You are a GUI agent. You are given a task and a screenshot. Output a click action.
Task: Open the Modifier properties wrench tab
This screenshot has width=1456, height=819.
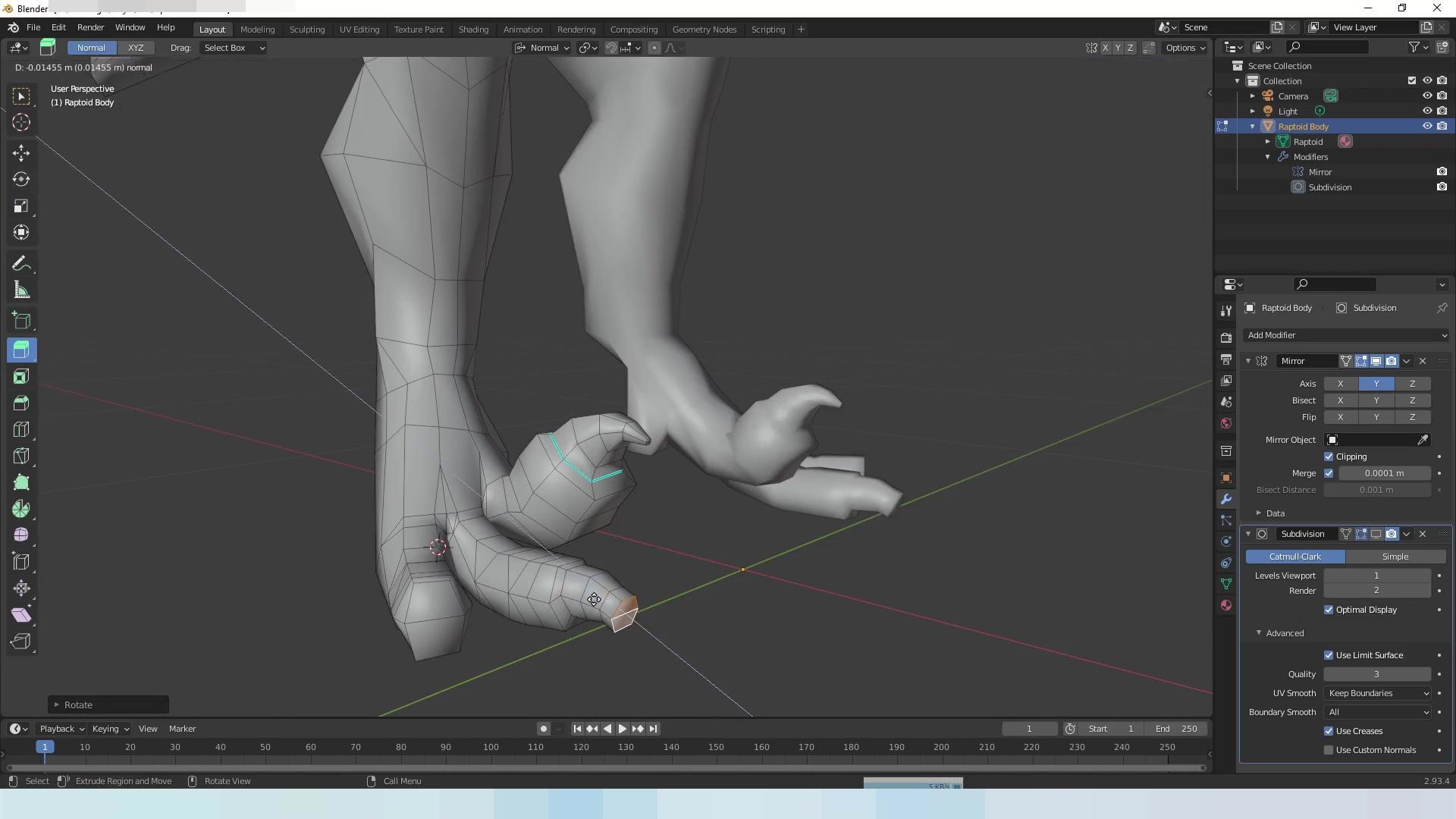pos(1225,499)
